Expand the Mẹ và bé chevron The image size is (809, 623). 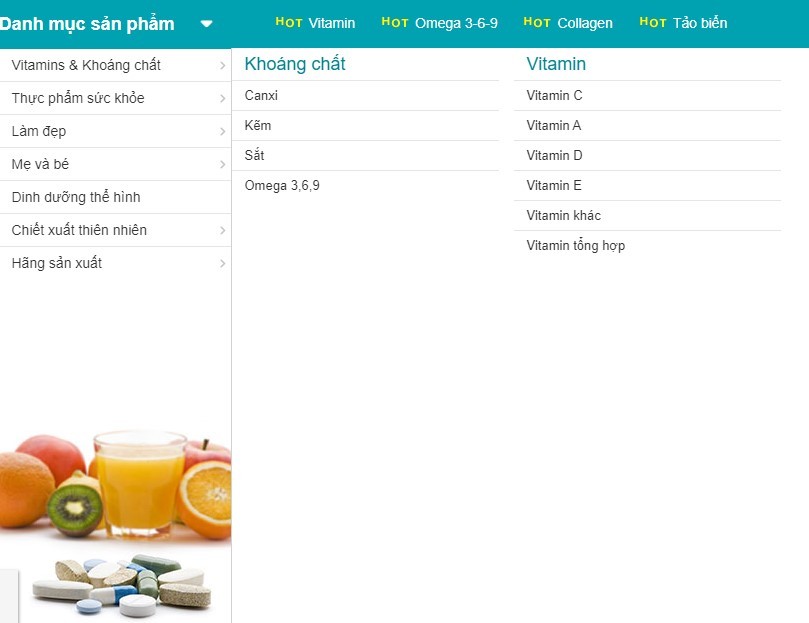[x=222, y=165]
